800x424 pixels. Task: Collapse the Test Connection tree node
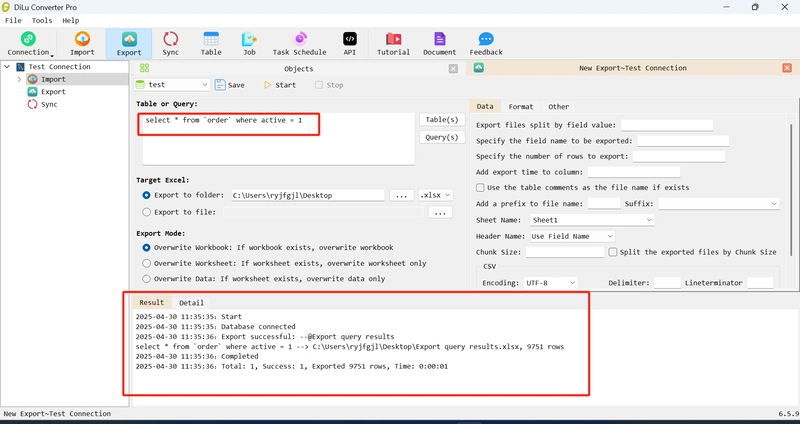7,67
